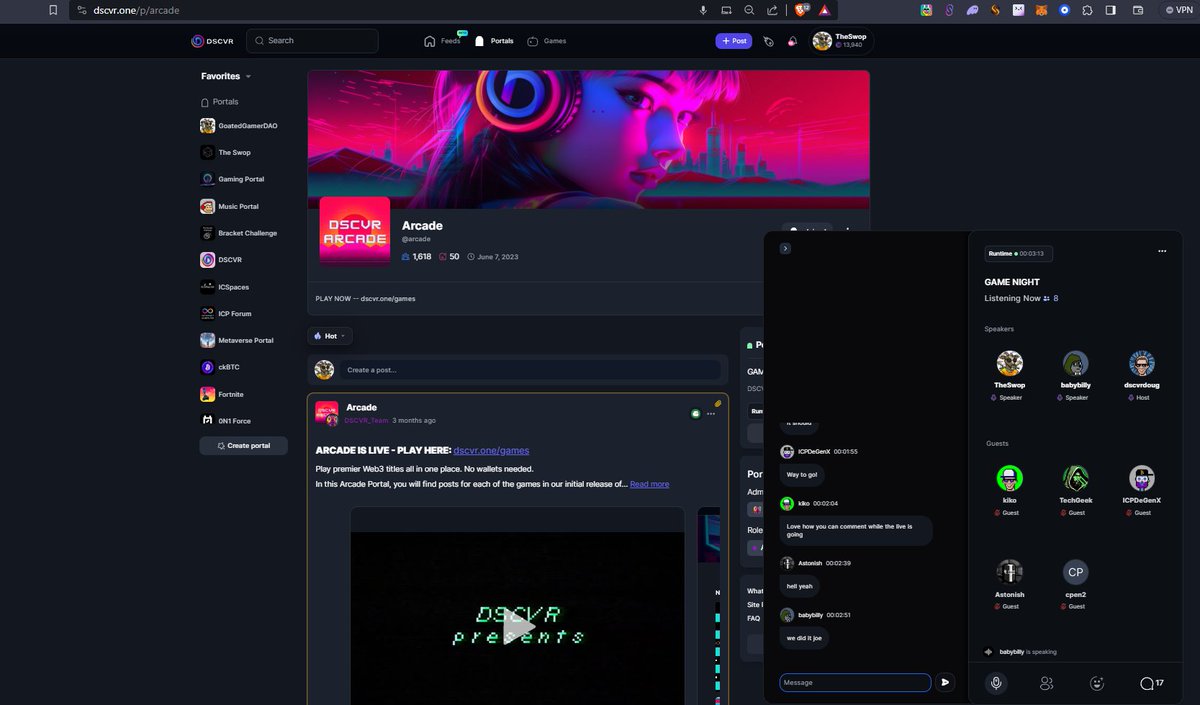This screenshot has width=1200, height=705.
Task: Send the chat message arrow button
Action: [x=945, y=683]
